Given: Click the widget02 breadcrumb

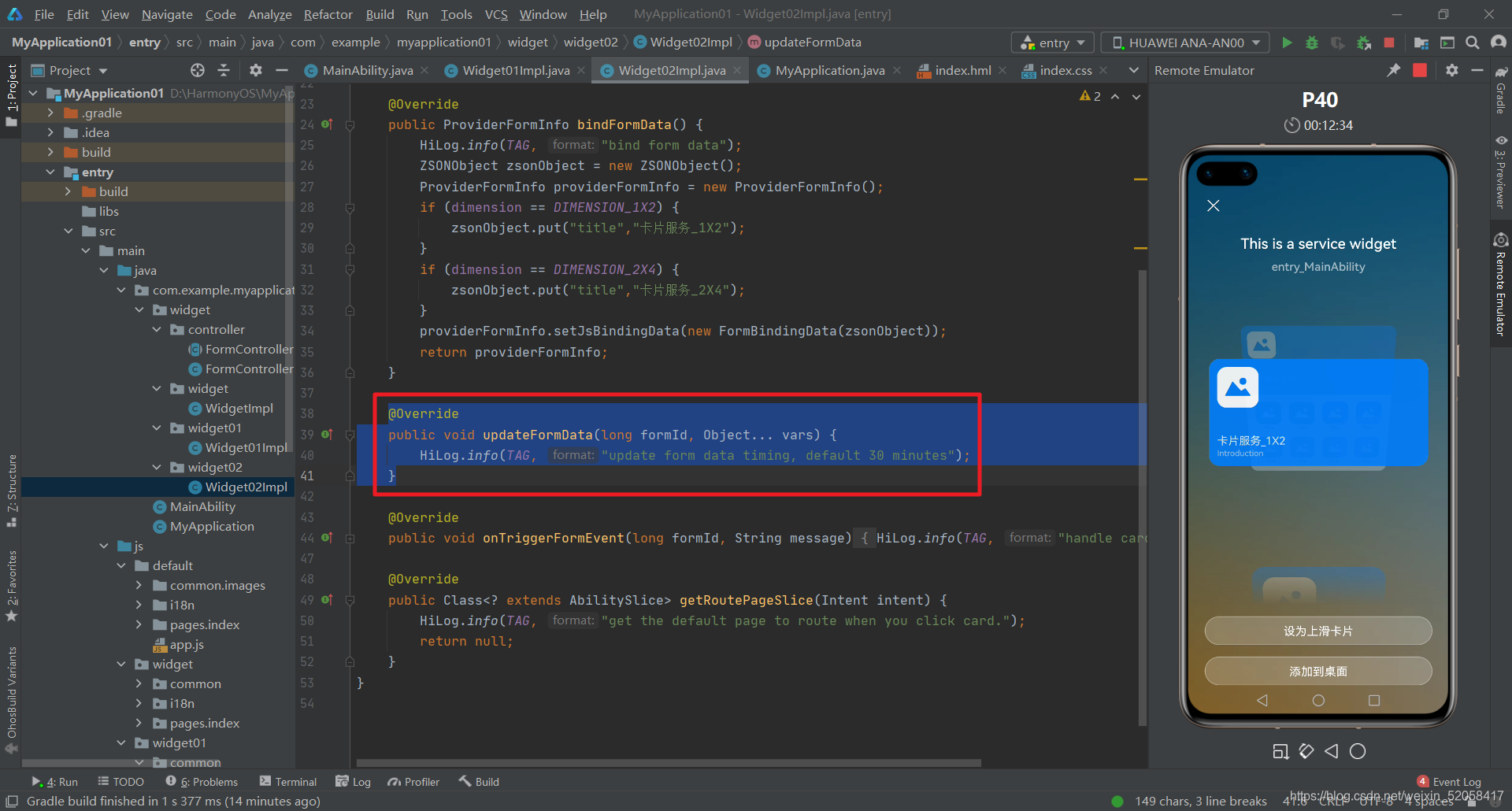Looking at the screenshot, I should [x=591, y=43].
